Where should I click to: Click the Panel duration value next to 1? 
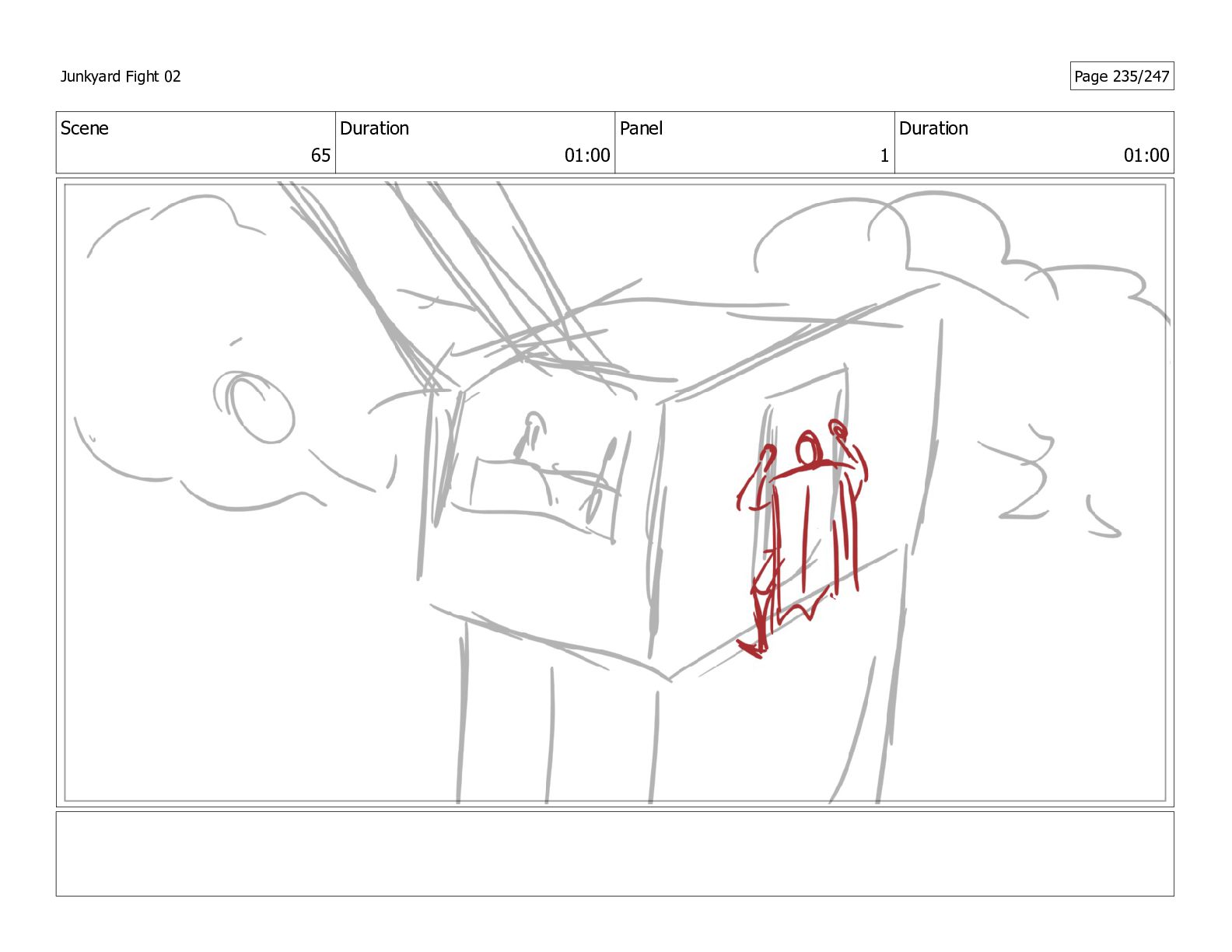tap(1146, 156)
